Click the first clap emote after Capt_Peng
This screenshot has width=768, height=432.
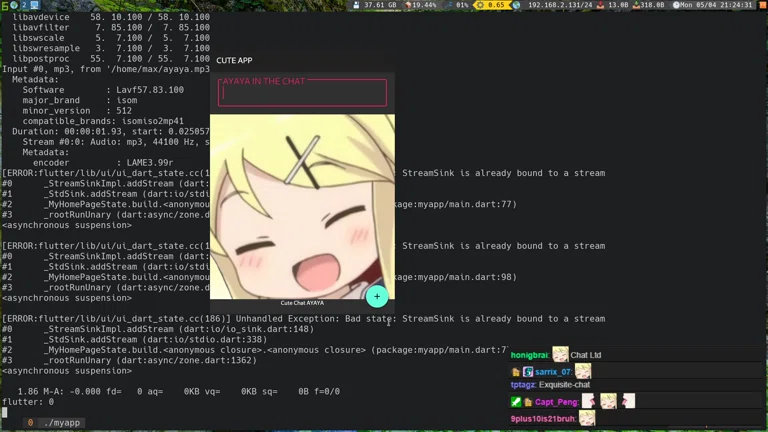click(588, 401)
